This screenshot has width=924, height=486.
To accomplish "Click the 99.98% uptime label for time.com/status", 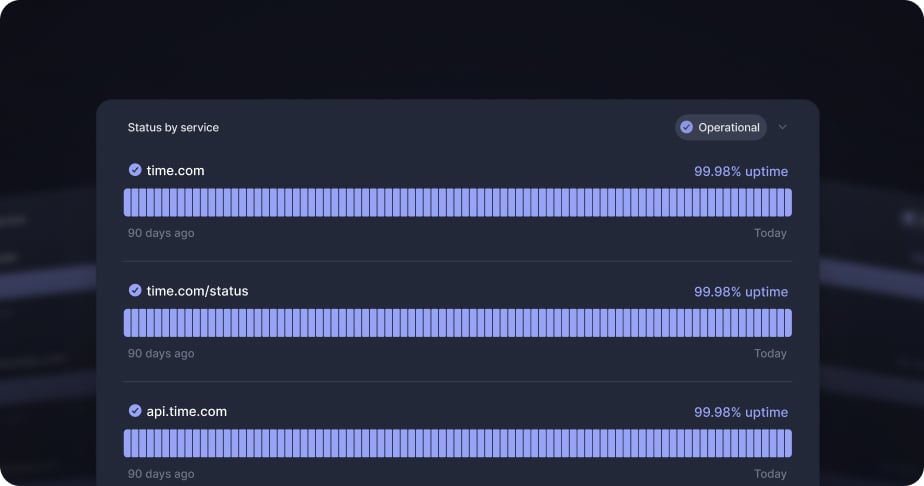I will 741,292.
